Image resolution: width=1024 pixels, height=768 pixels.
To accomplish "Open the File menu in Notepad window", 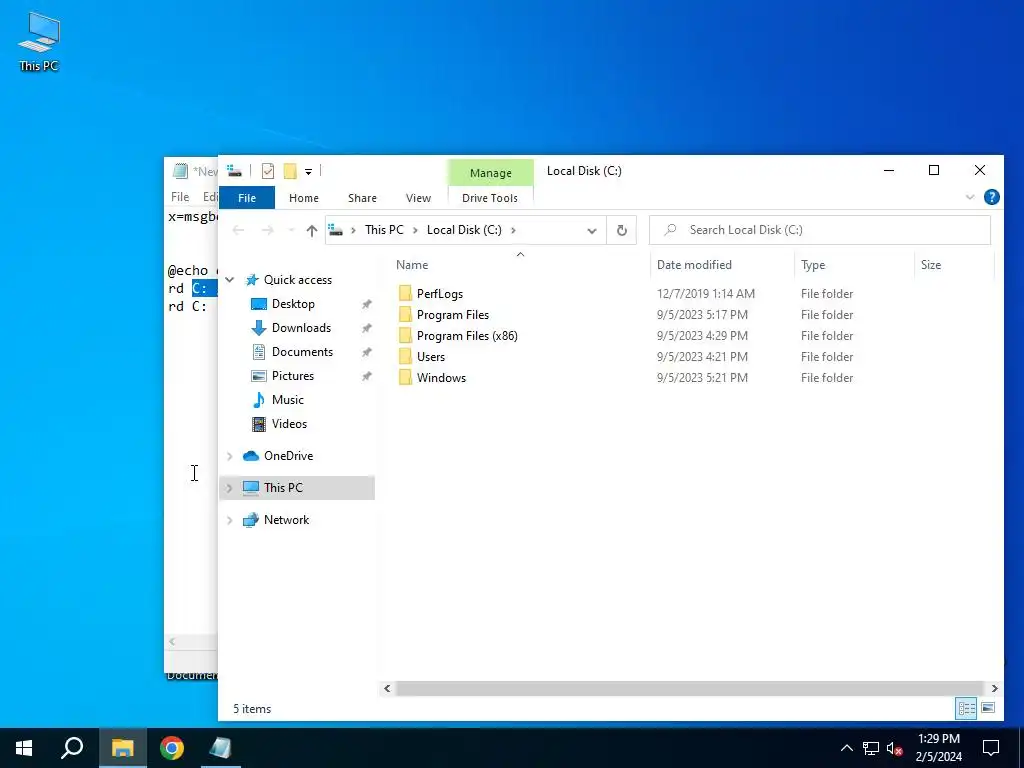I will point(180,197).
